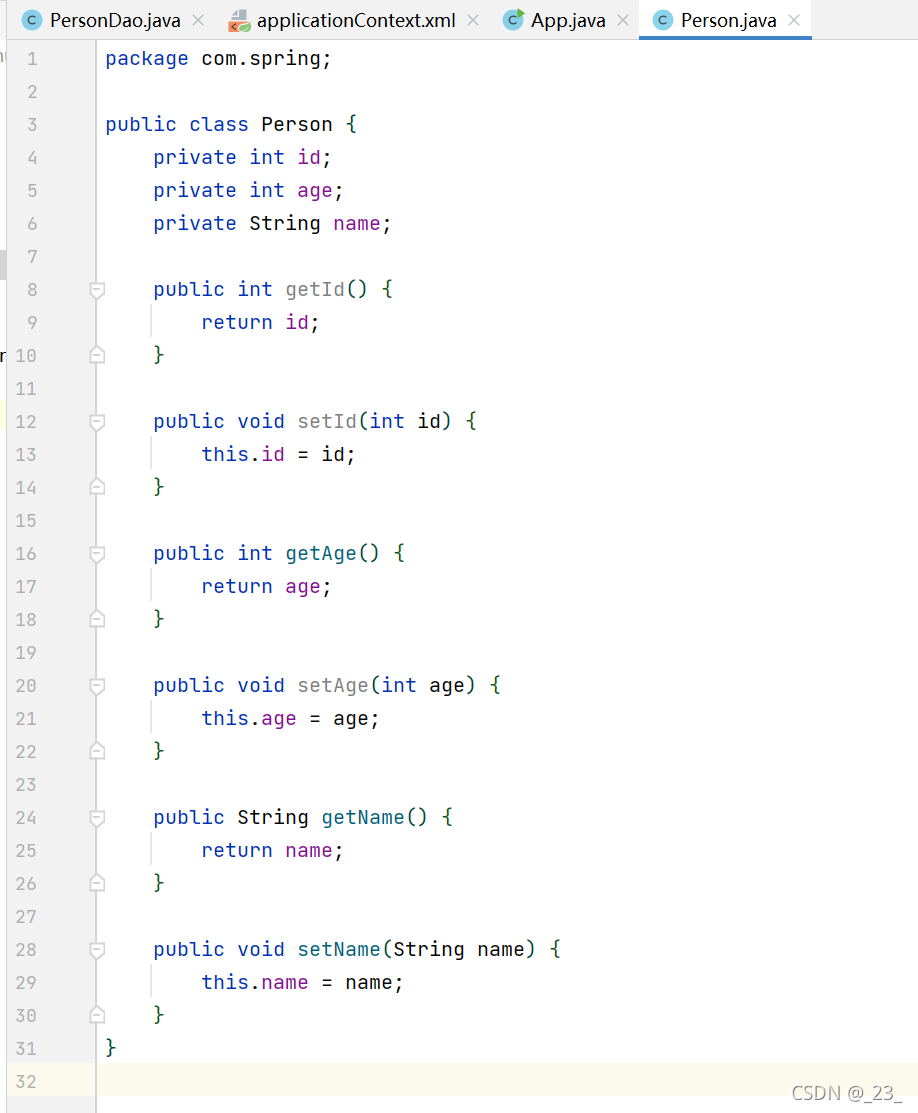Close the applicationContext.xml tab

[473, 21]
